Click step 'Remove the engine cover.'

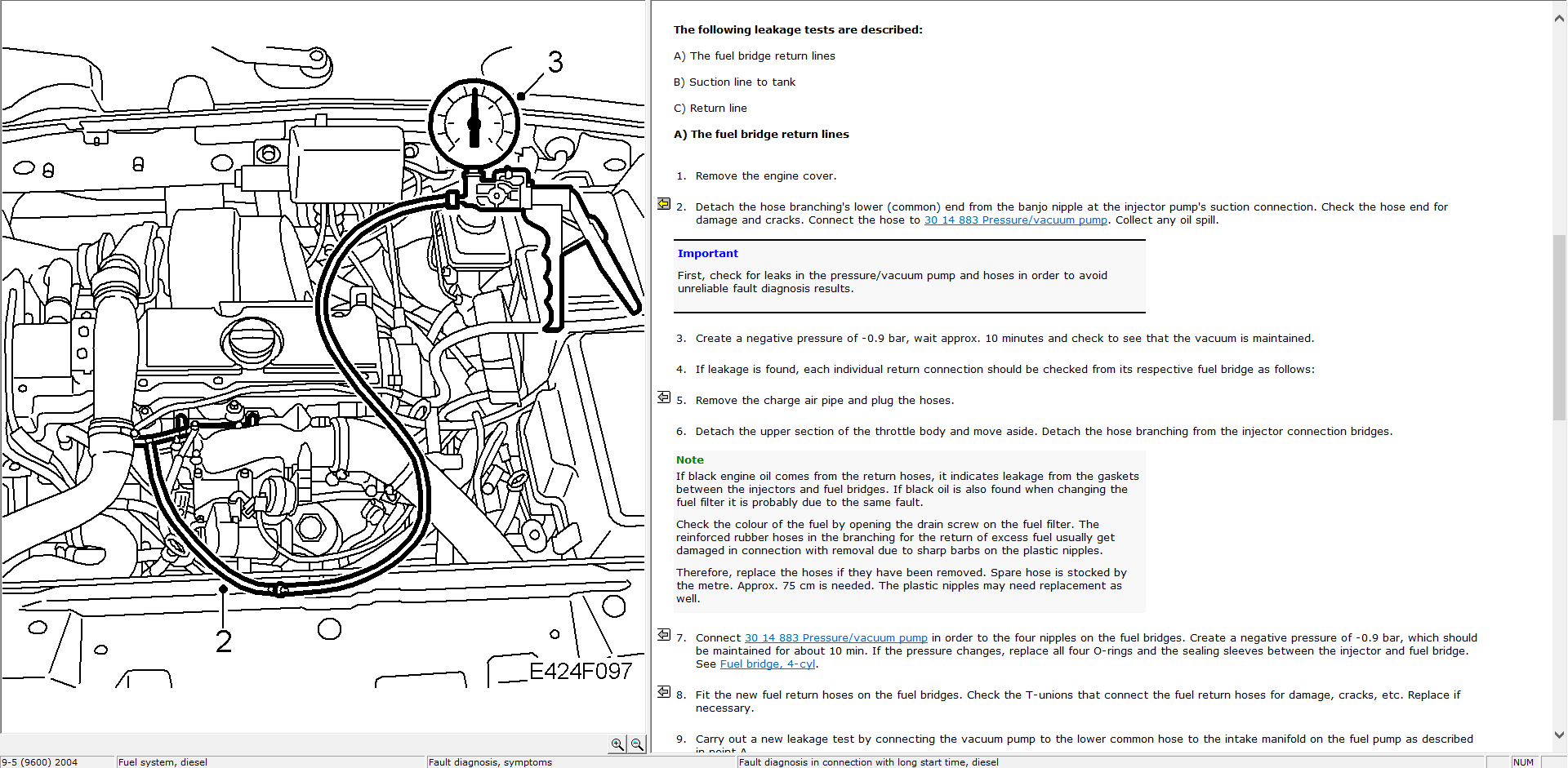click(765, 176)
